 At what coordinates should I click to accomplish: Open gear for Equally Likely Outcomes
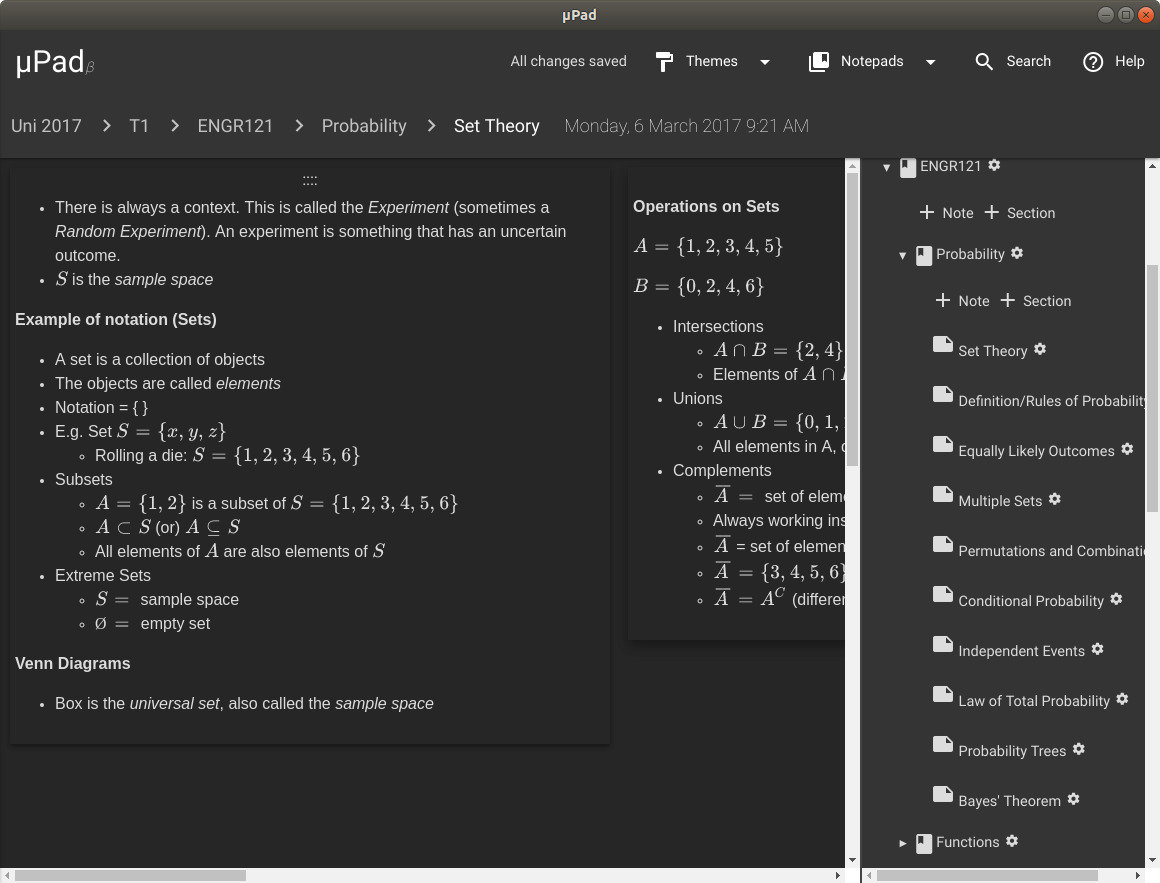click(x=1127, y=449)
